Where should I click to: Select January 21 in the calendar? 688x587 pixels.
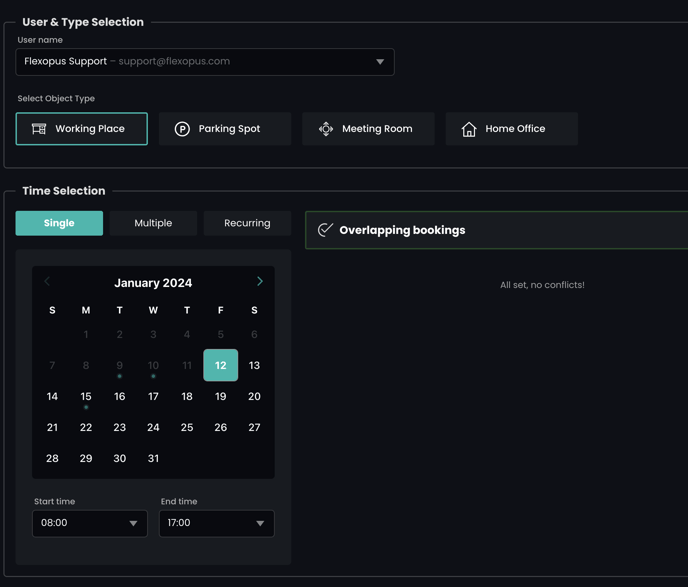point(52,427)
